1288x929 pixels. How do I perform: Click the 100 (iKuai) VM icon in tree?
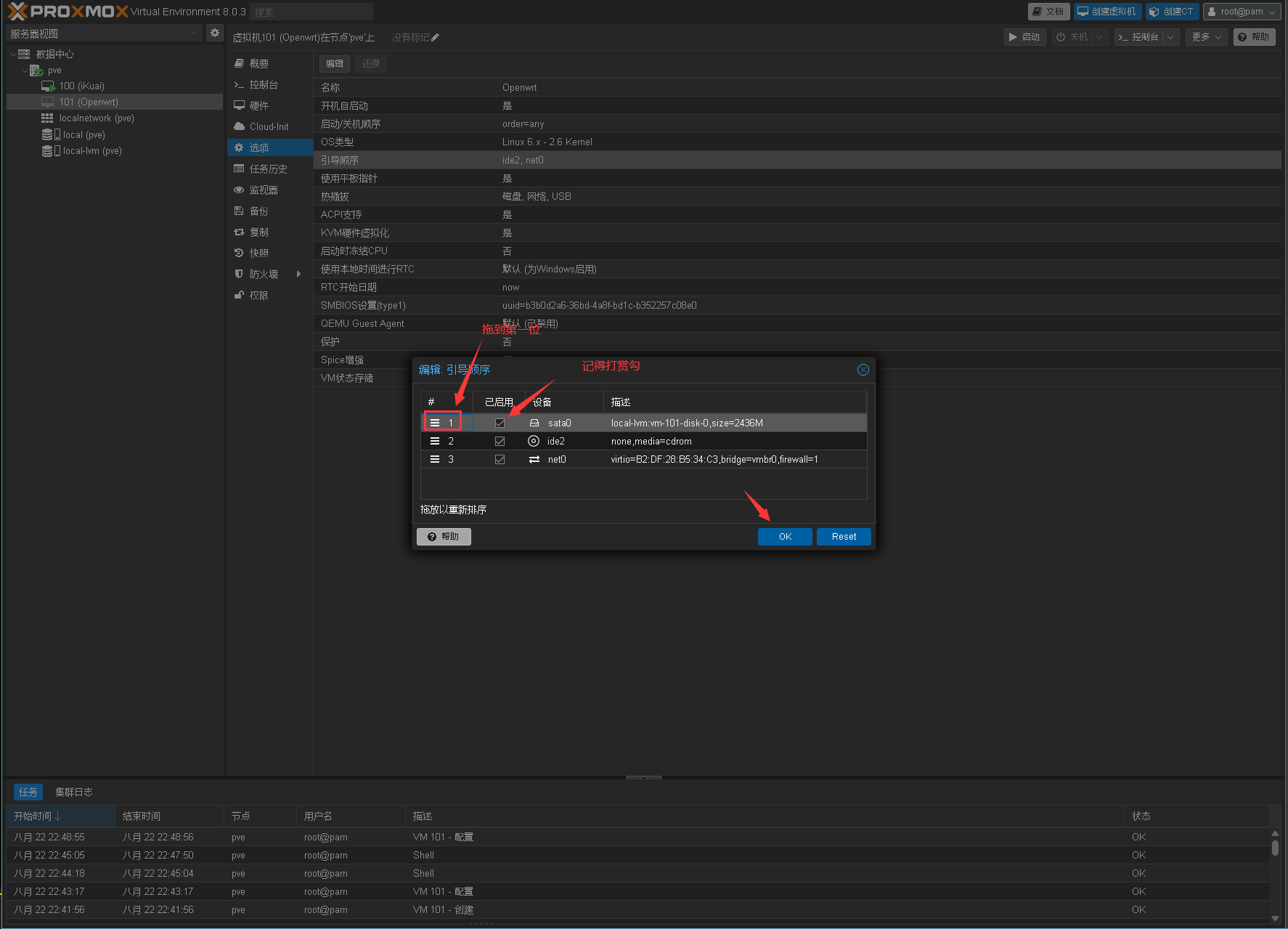(x=49, y=86)
